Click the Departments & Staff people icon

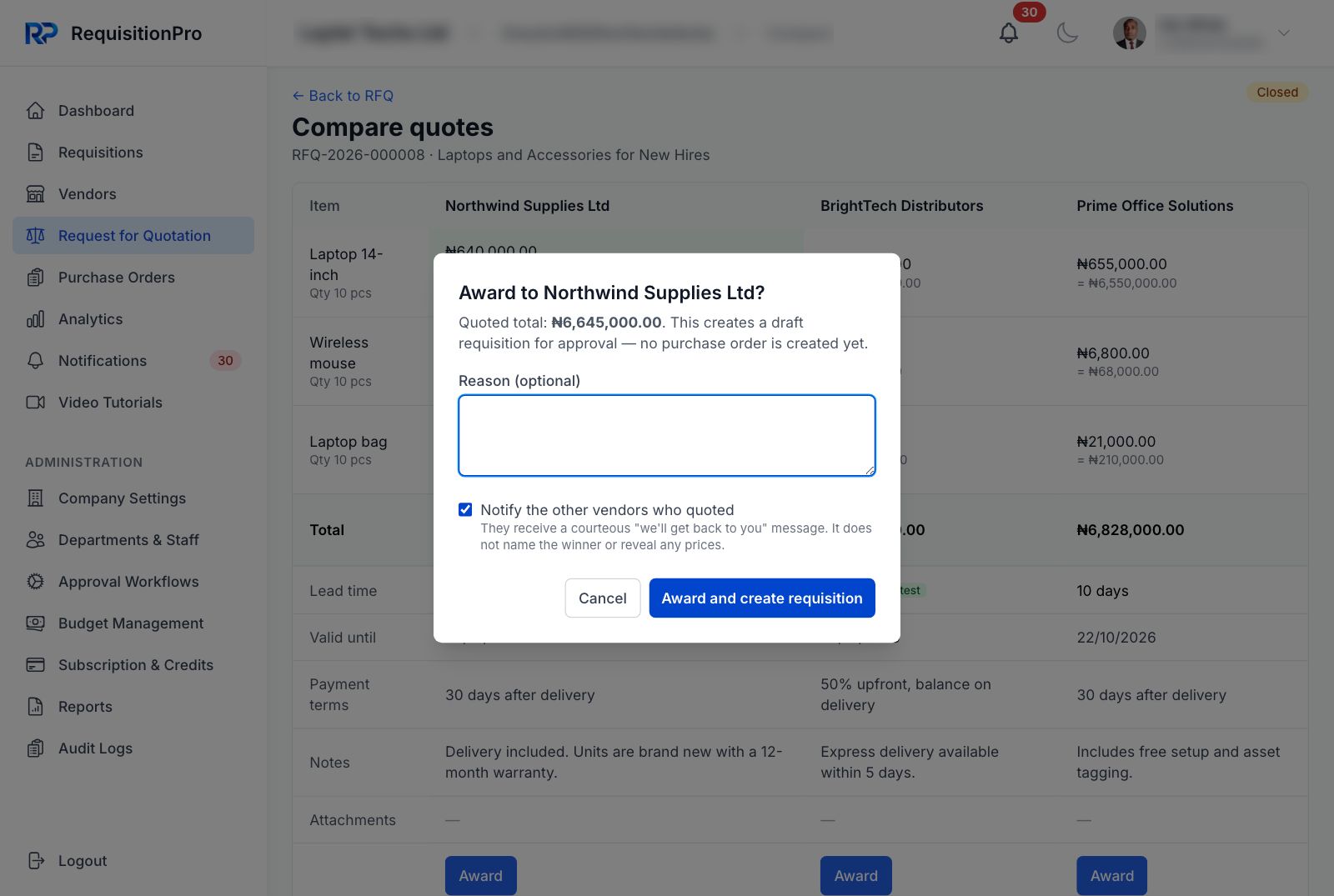tap(35, 540)
